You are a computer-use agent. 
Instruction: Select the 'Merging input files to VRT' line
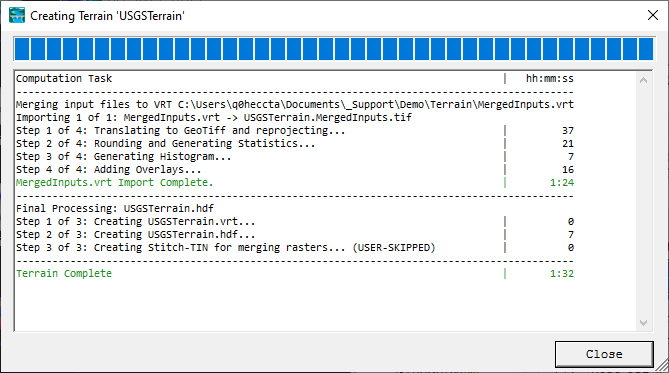pos(295,105)
